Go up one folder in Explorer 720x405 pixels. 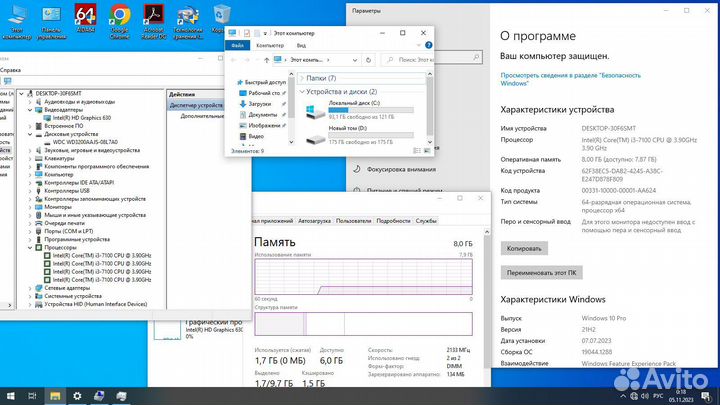point(266,60)
